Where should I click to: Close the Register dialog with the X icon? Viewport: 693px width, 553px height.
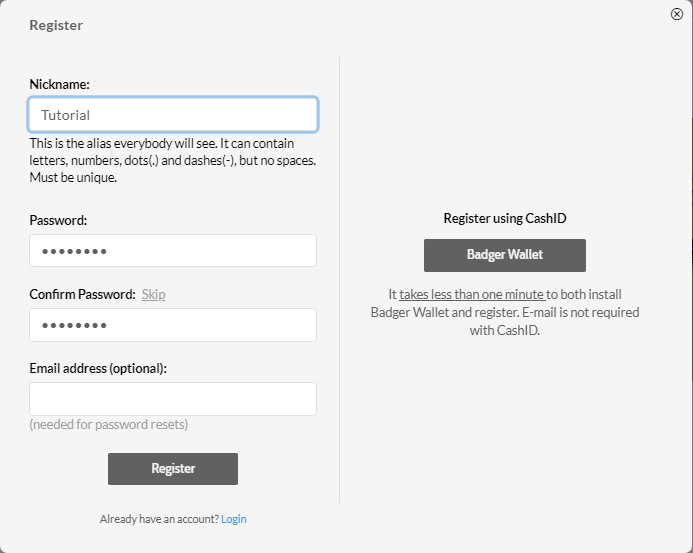pos(676,14)
